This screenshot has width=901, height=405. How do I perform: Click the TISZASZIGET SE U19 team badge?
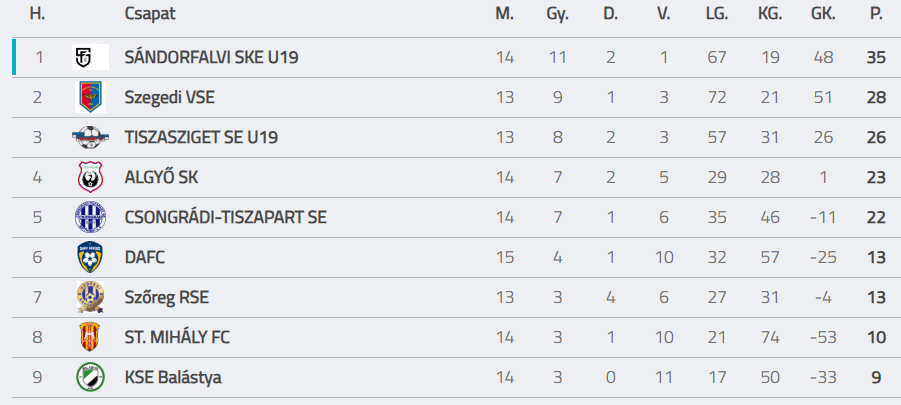coord(90,137)
